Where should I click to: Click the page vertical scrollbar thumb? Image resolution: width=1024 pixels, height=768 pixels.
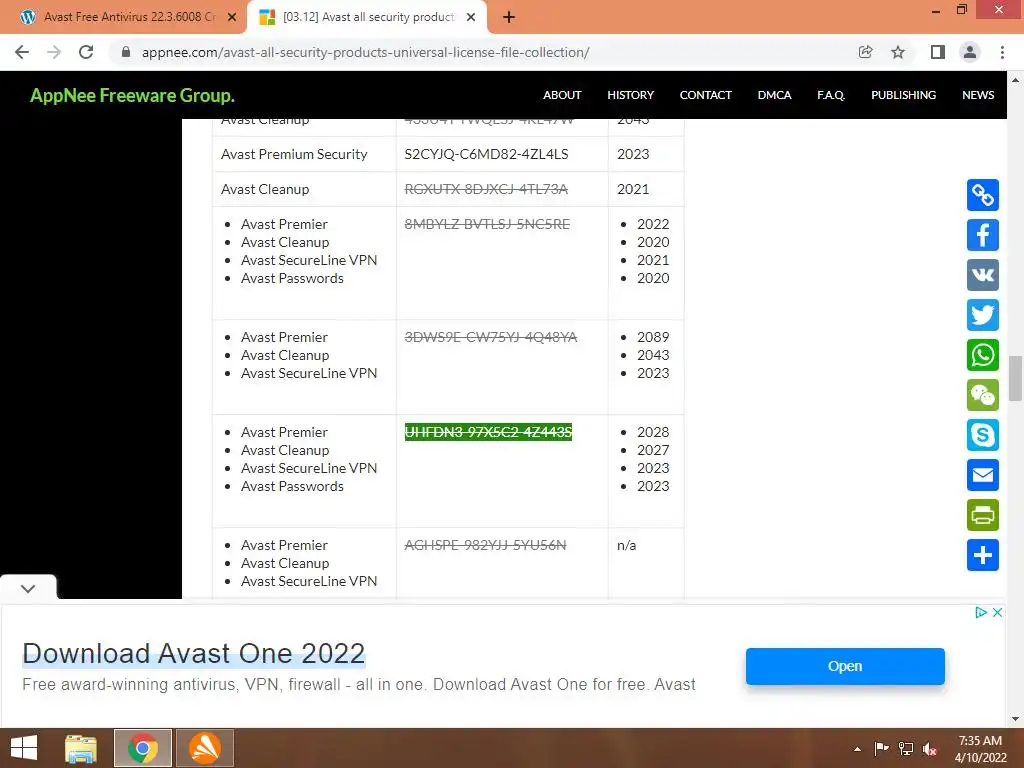(x=1015, y=378)
